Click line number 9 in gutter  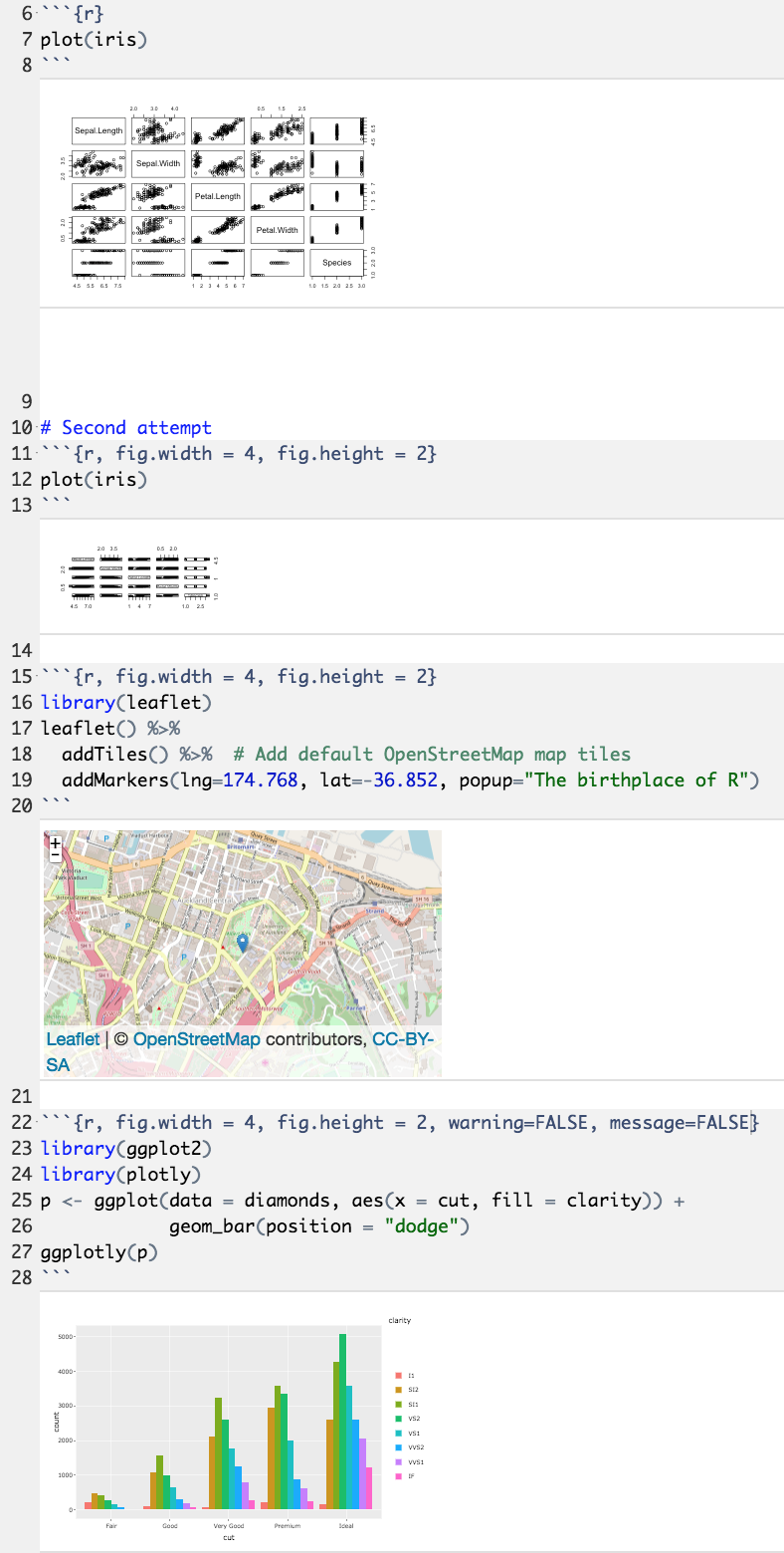point(25,402)
